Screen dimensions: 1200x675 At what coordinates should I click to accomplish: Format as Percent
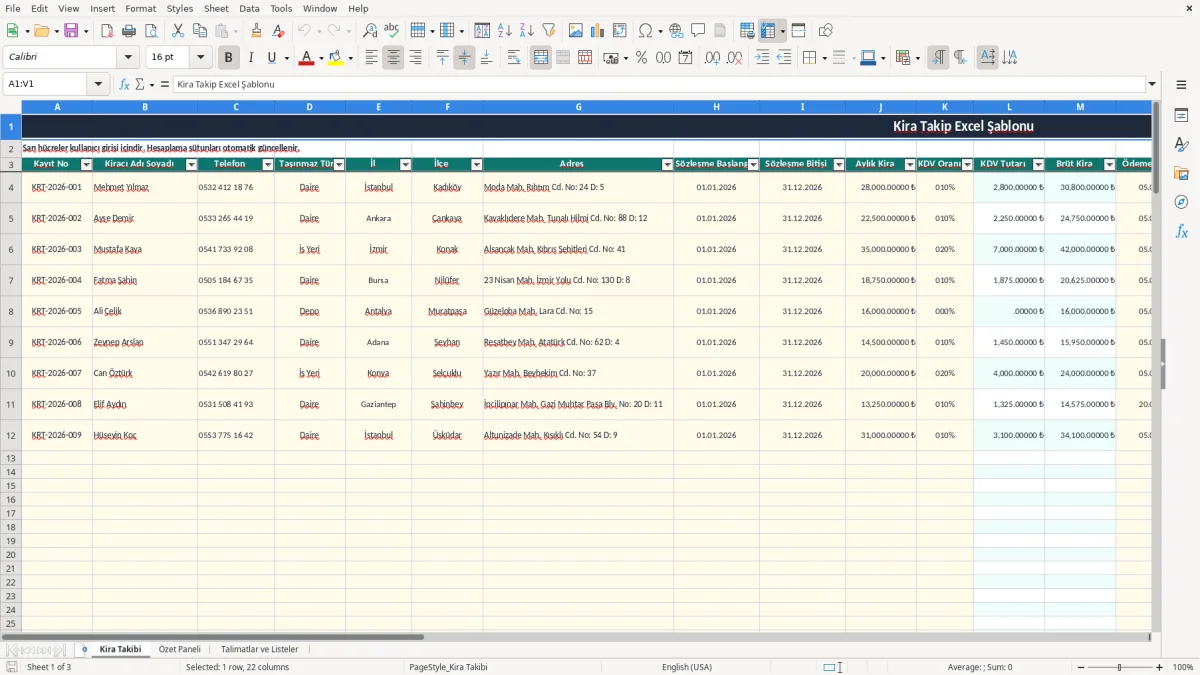[x=641, y=58]
